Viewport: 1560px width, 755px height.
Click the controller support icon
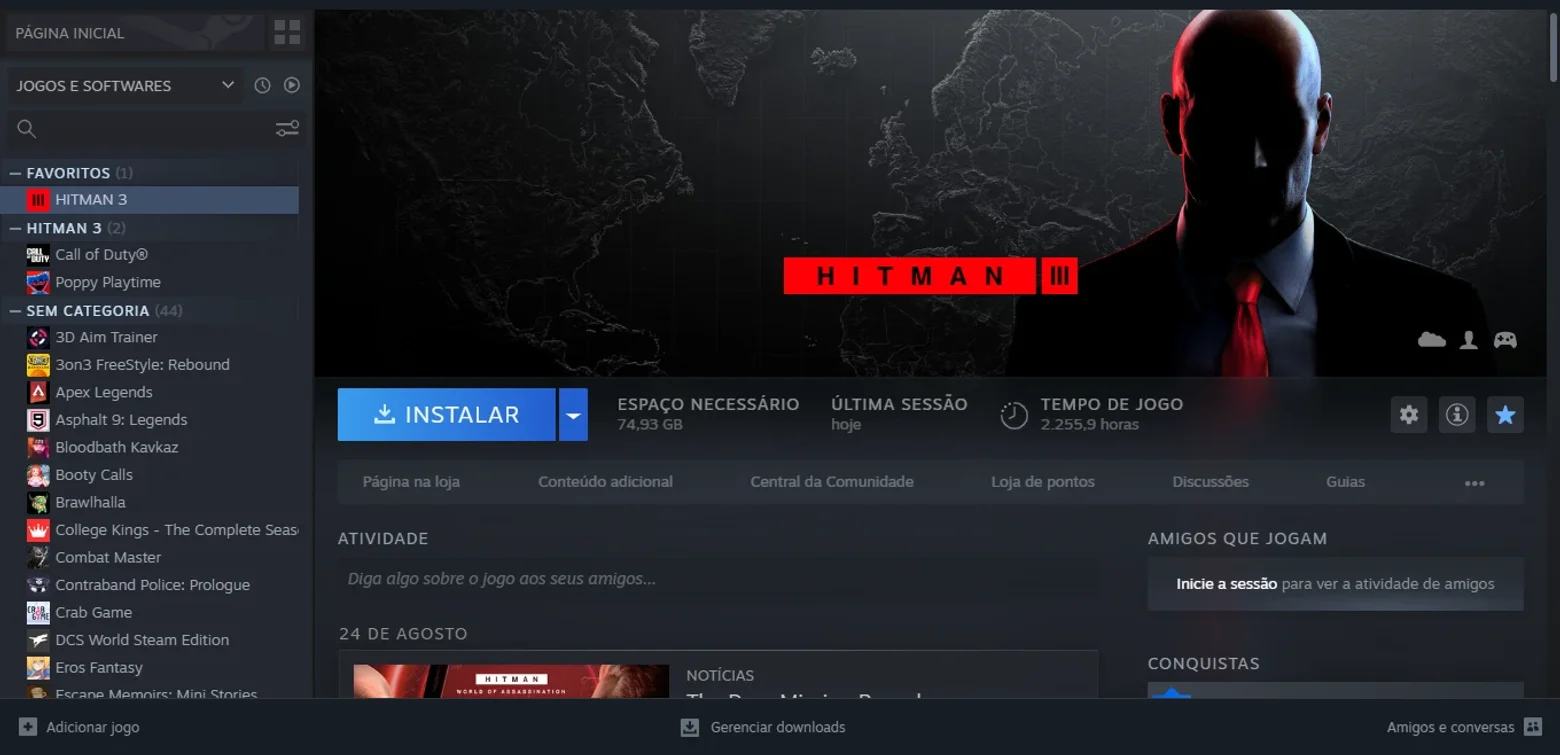click(x=1505, y=340)
